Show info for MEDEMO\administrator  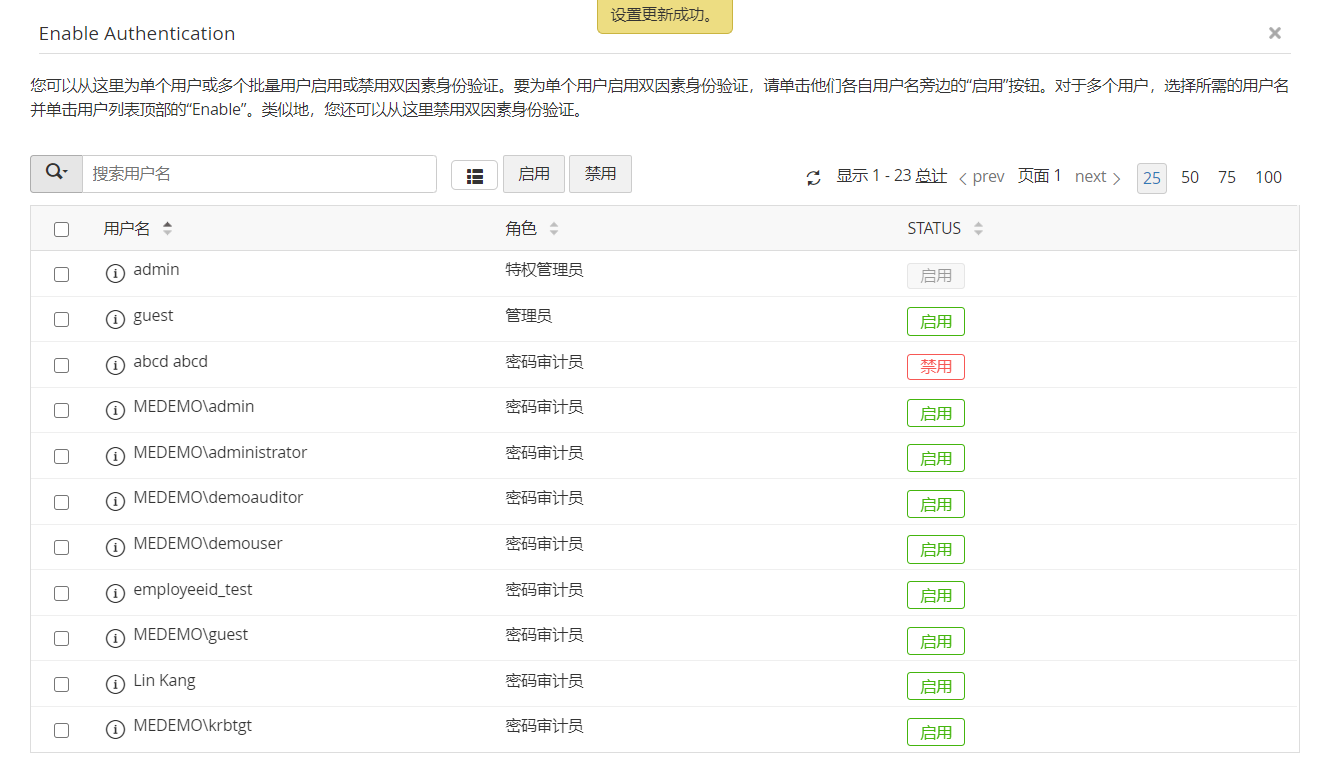(x=115, y=456)
